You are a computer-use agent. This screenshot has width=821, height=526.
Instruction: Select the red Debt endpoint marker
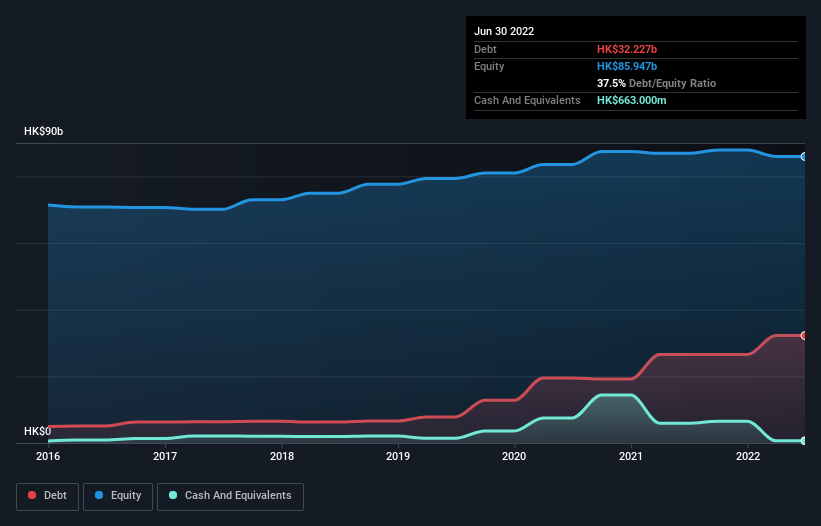point(804,335)
